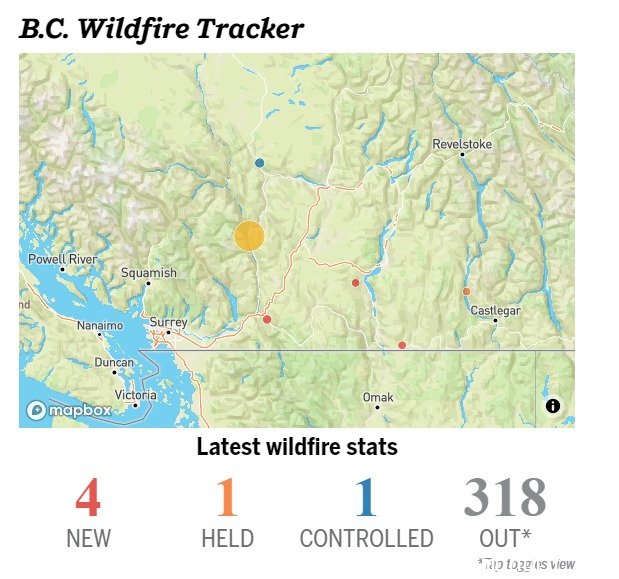Click the Castlegar map label
This screenshot has width=619, height=579.
click(x=495, y=311)
